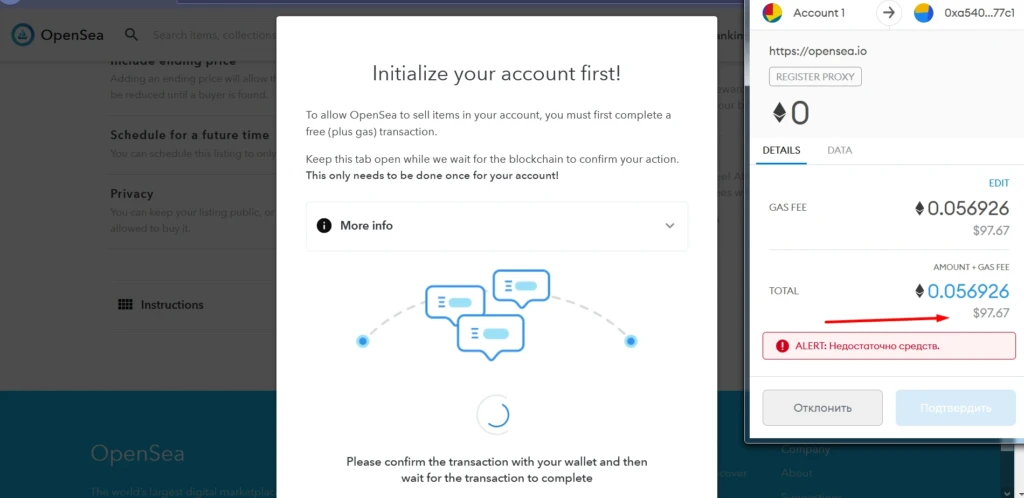Click the OpenSea wordmark in the header
The width and height of the screenshot is (1024, 498).
(x=72, y=35)
